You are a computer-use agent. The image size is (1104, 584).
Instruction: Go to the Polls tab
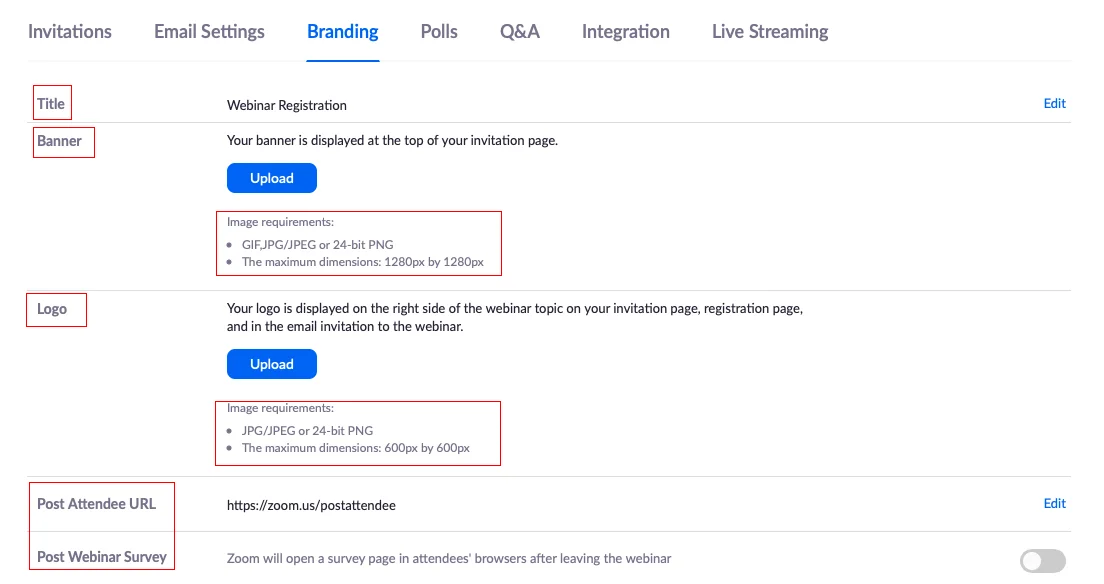(x=438, y=31)
